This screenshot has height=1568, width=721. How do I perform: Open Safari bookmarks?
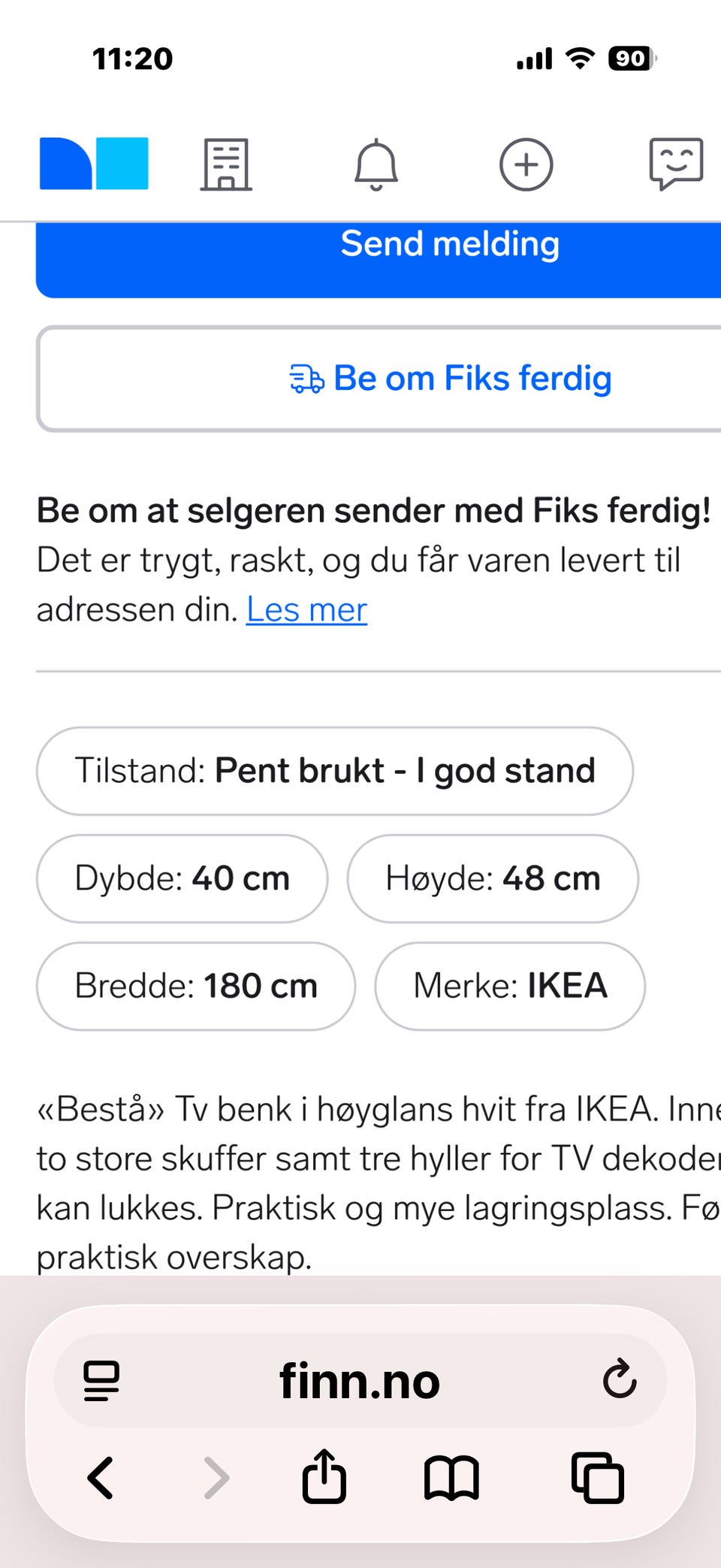coord(451,1478)
